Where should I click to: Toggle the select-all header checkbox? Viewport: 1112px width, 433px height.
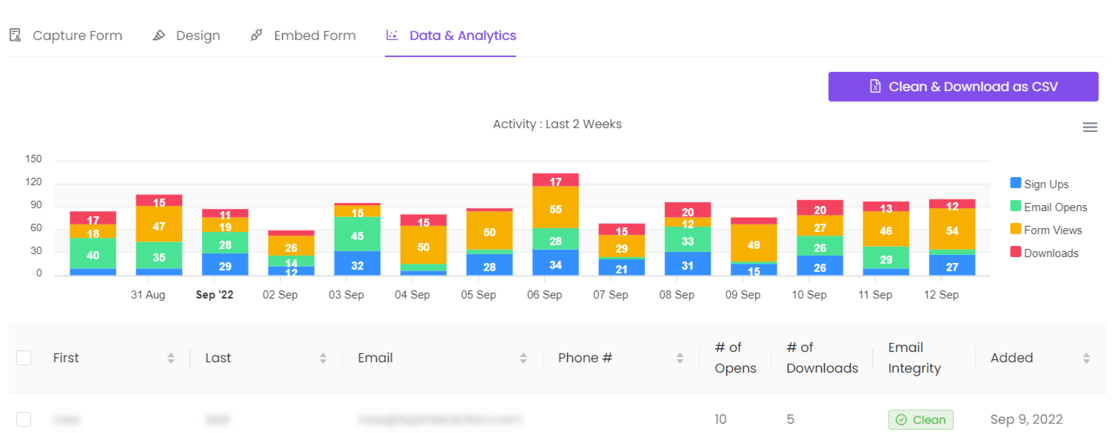[x=24, y=358]
